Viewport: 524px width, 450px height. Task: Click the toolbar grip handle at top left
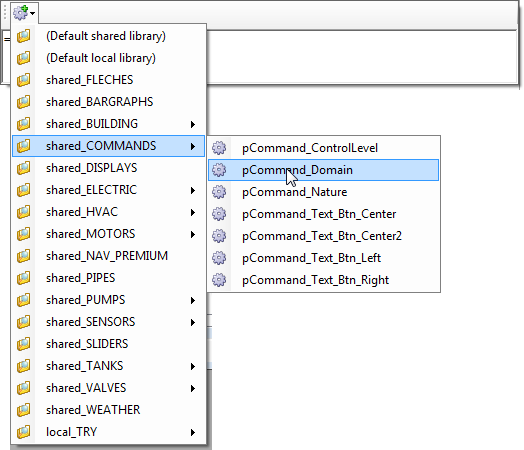(x=5, y=13)
